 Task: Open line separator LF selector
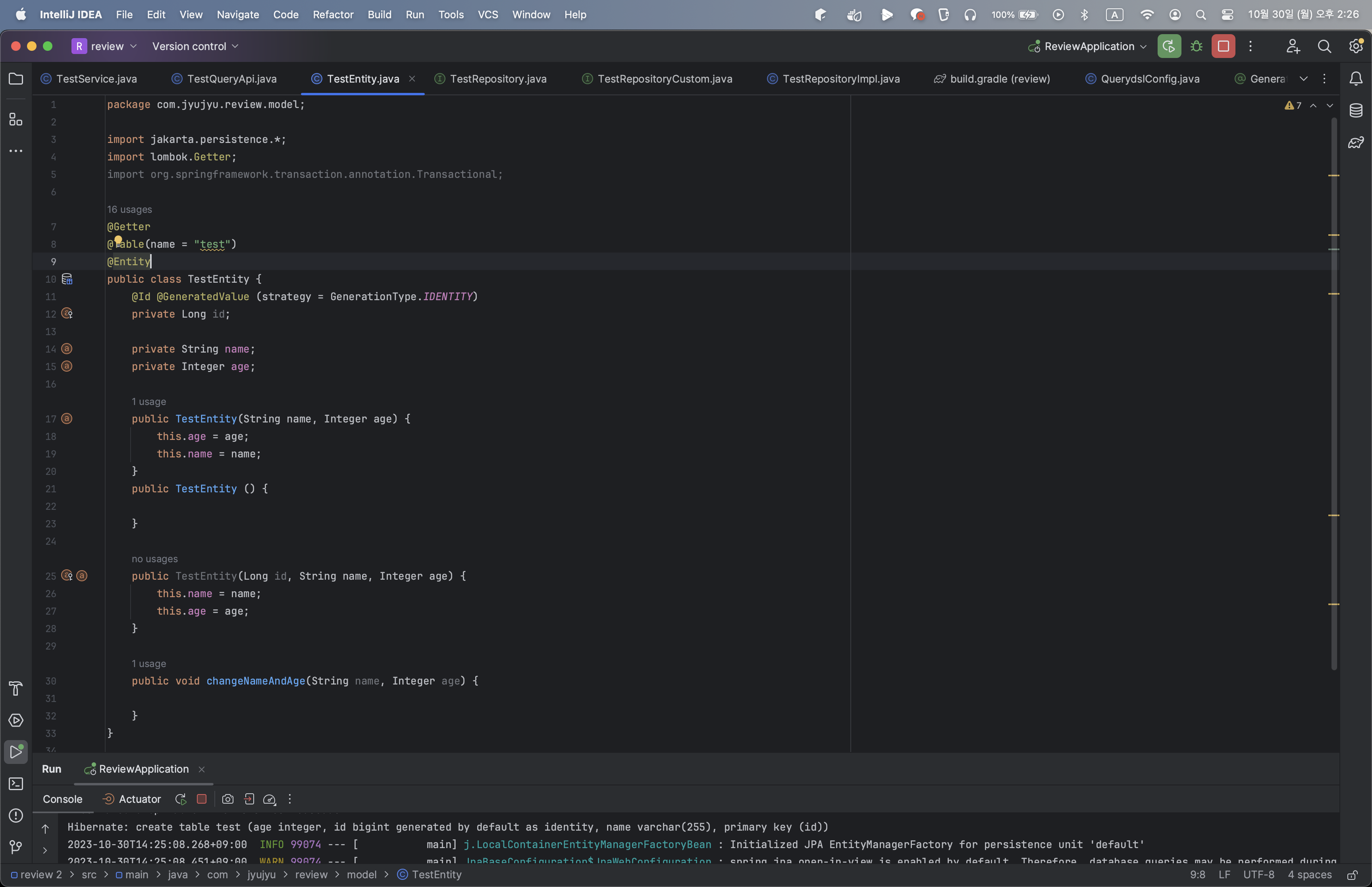(1225, 875)
